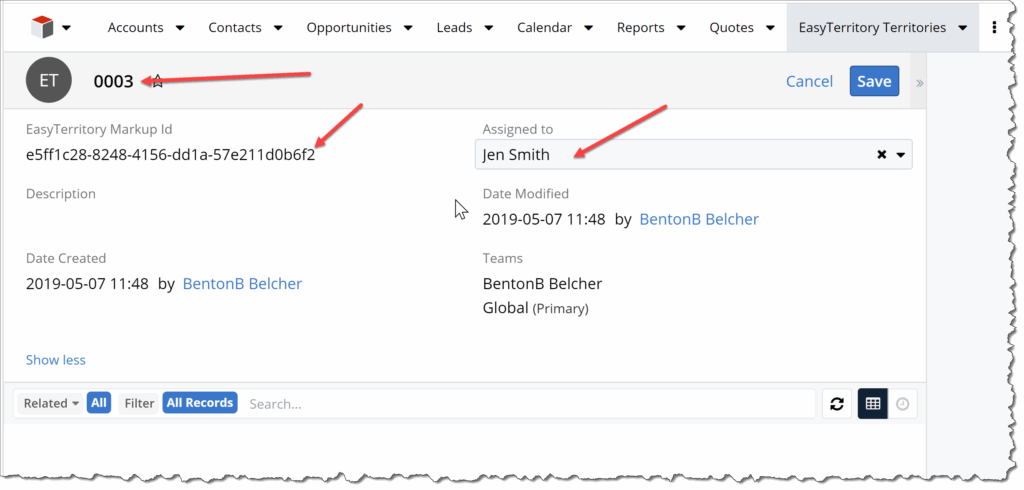The height and width of the screenshot is (490, 1024).
Task: Open the Reports module tab
Action: [640, 27]
